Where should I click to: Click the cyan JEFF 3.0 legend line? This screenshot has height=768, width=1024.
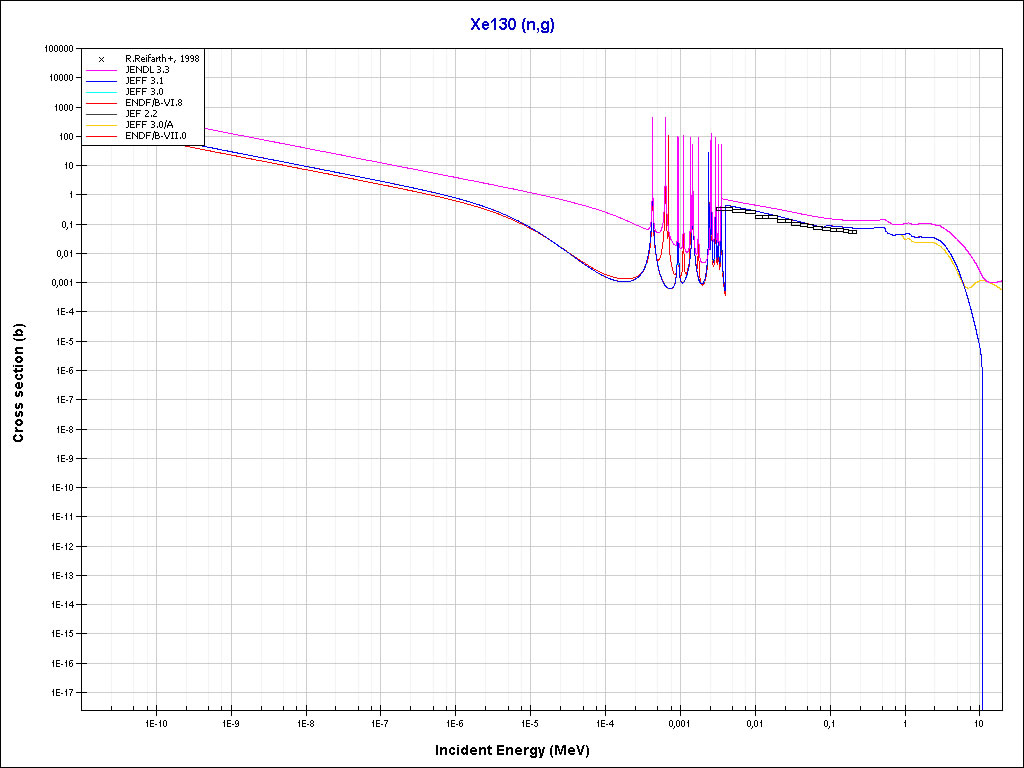[102, 92]
